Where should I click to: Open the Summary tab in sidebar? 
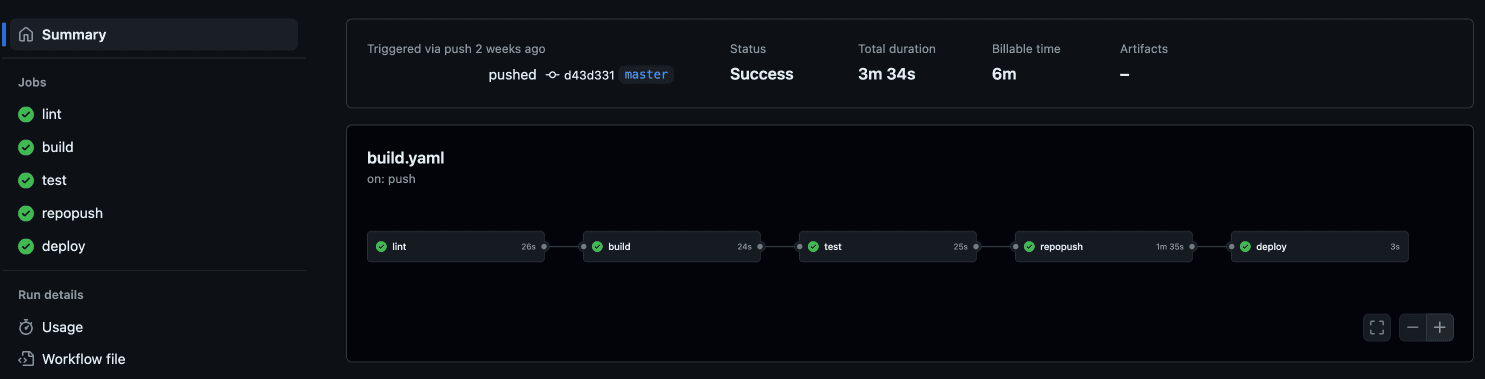point(152,34)
